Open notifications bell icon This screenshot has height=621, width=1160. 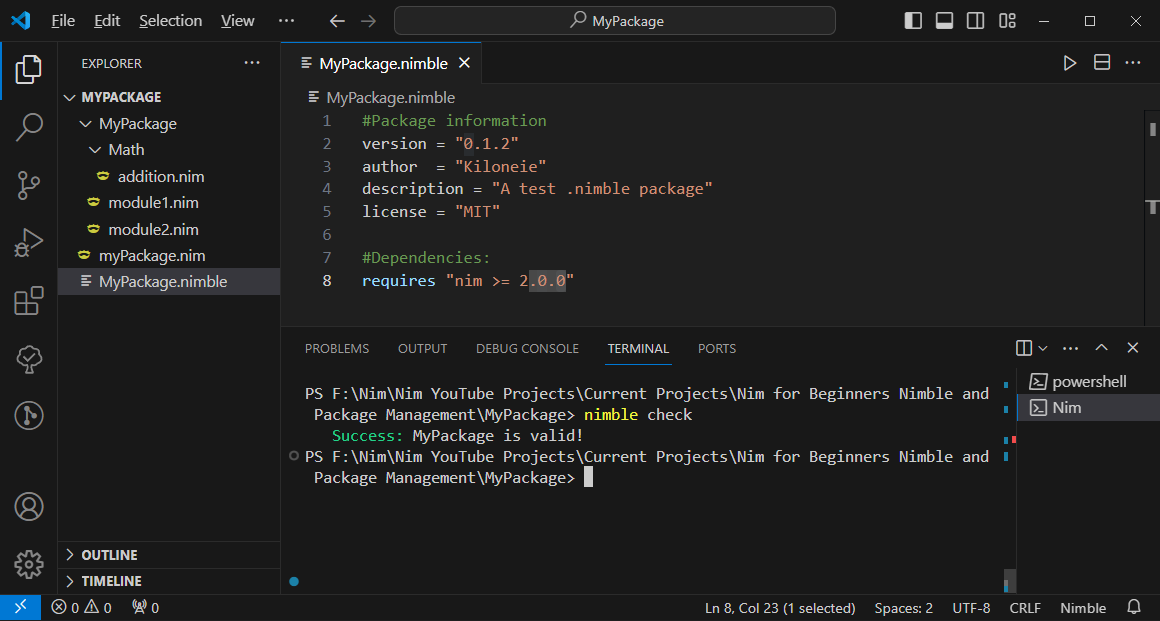1133,608
